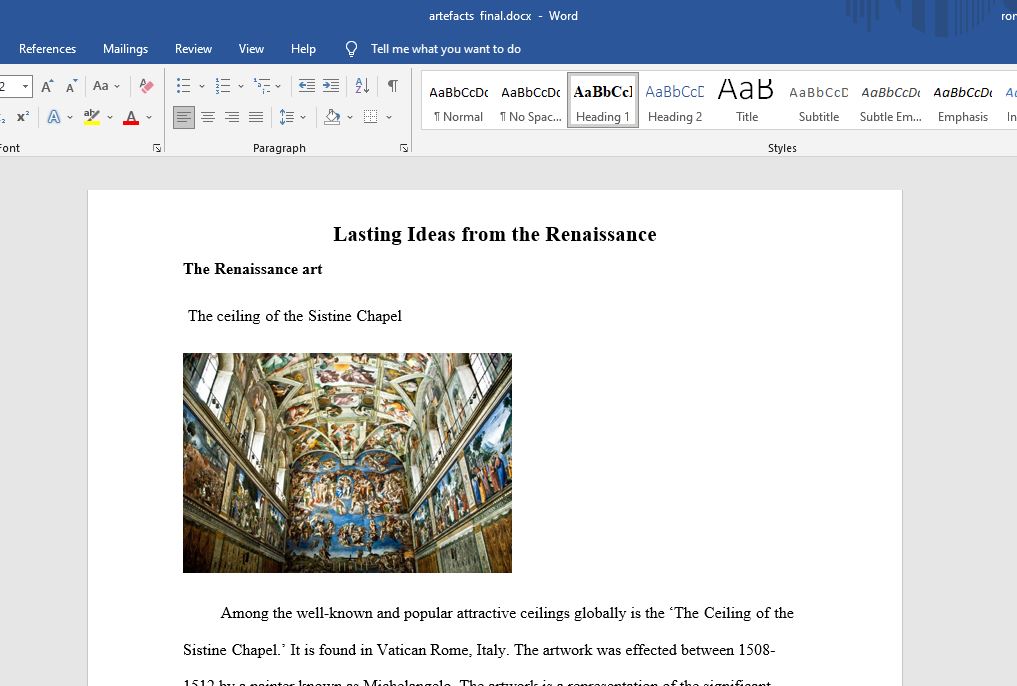Apply the No Spacing style
Viewport: 1017px width, 686px height.
pyautogui.click(x=531, y=101)
